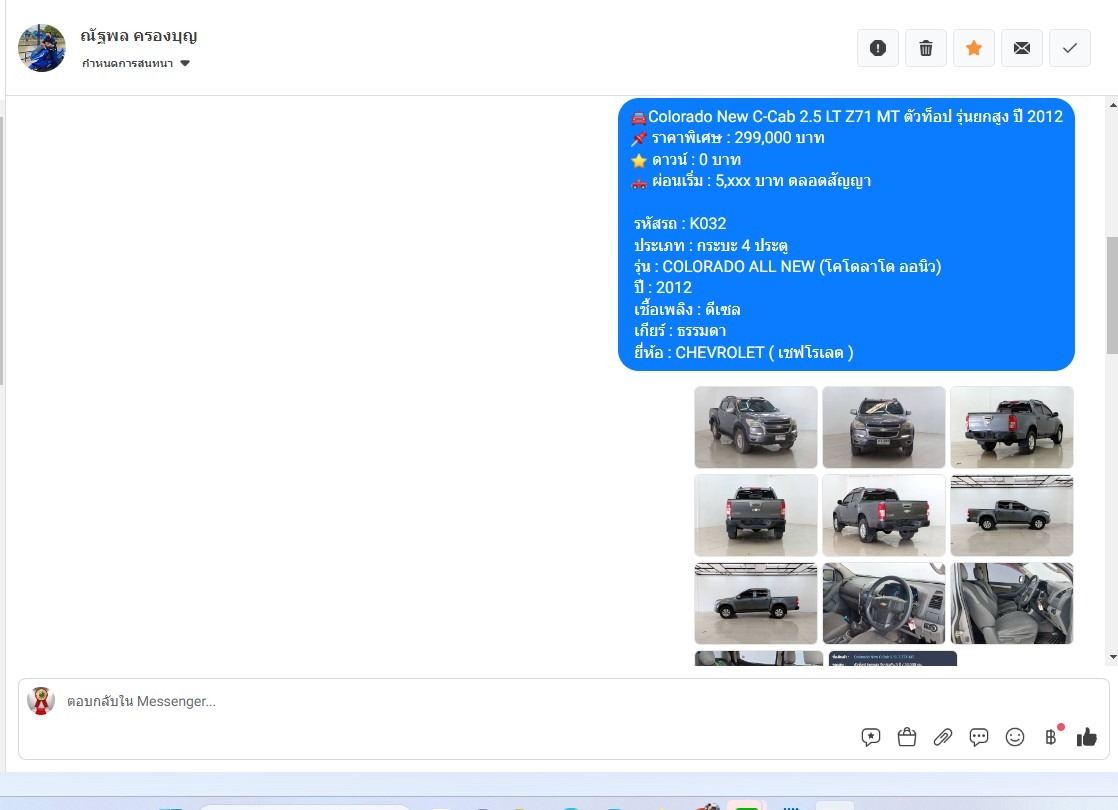Image resolution: width=1118 pixels, height=810 pixels.
Task: Open truck front view photo thumbnail
Action: click(883, 427)
